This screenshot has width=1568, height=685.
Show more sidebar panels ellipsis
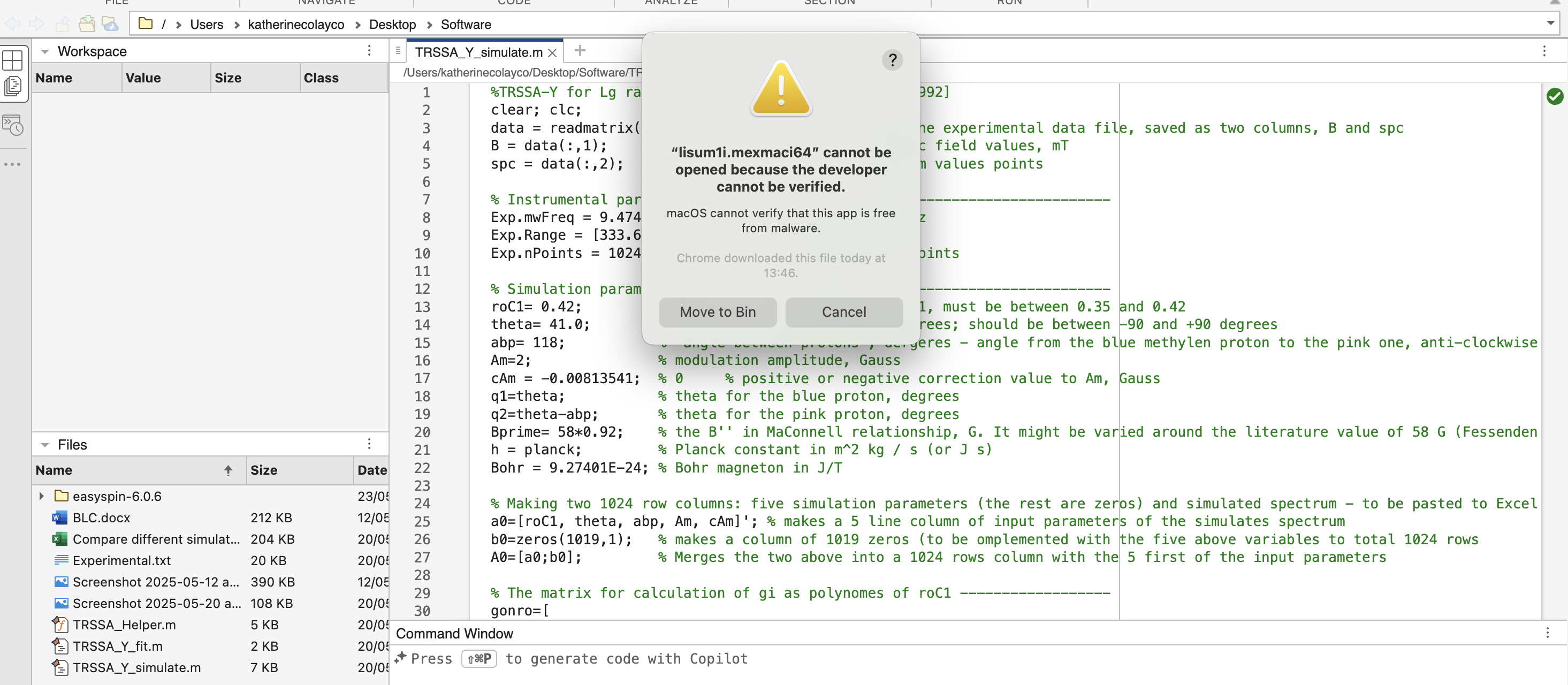12,164
